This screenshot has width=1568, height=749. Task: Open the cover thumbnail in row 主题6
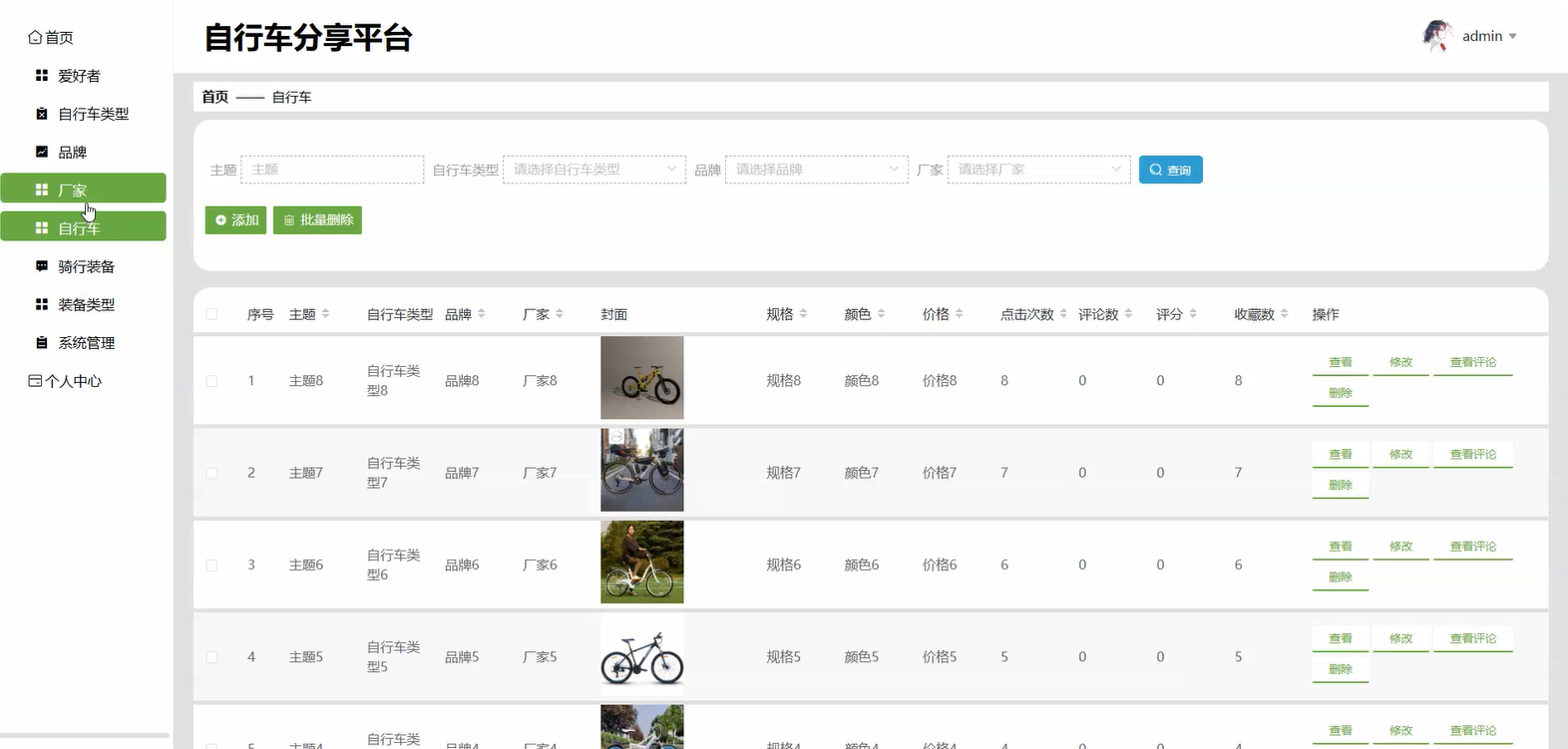tap(642, 562)
